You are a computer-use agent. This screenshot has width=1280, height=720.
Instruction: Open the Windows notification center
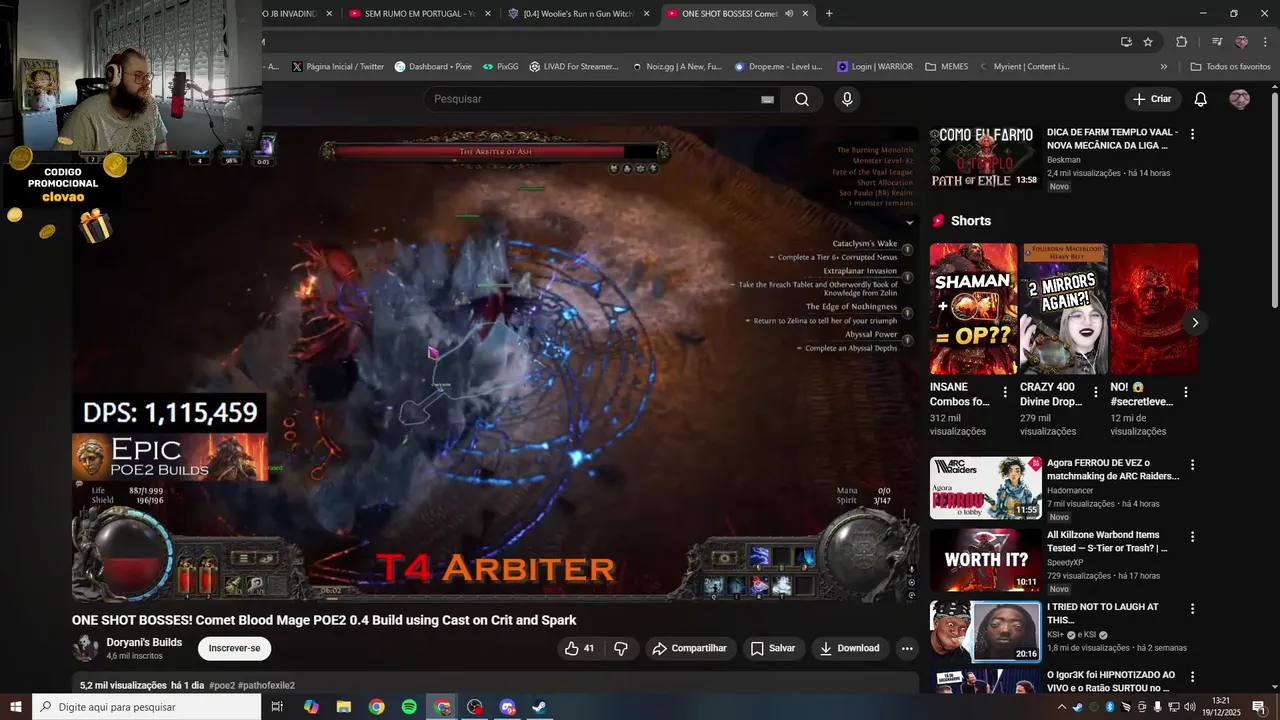click(x=1258, y=707)
